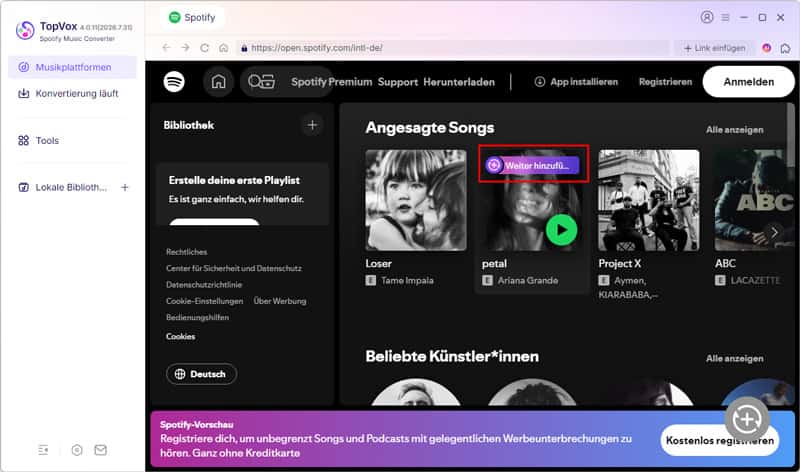Click Alle anzeigen next to Angesagte Songs

click(735, 130)
